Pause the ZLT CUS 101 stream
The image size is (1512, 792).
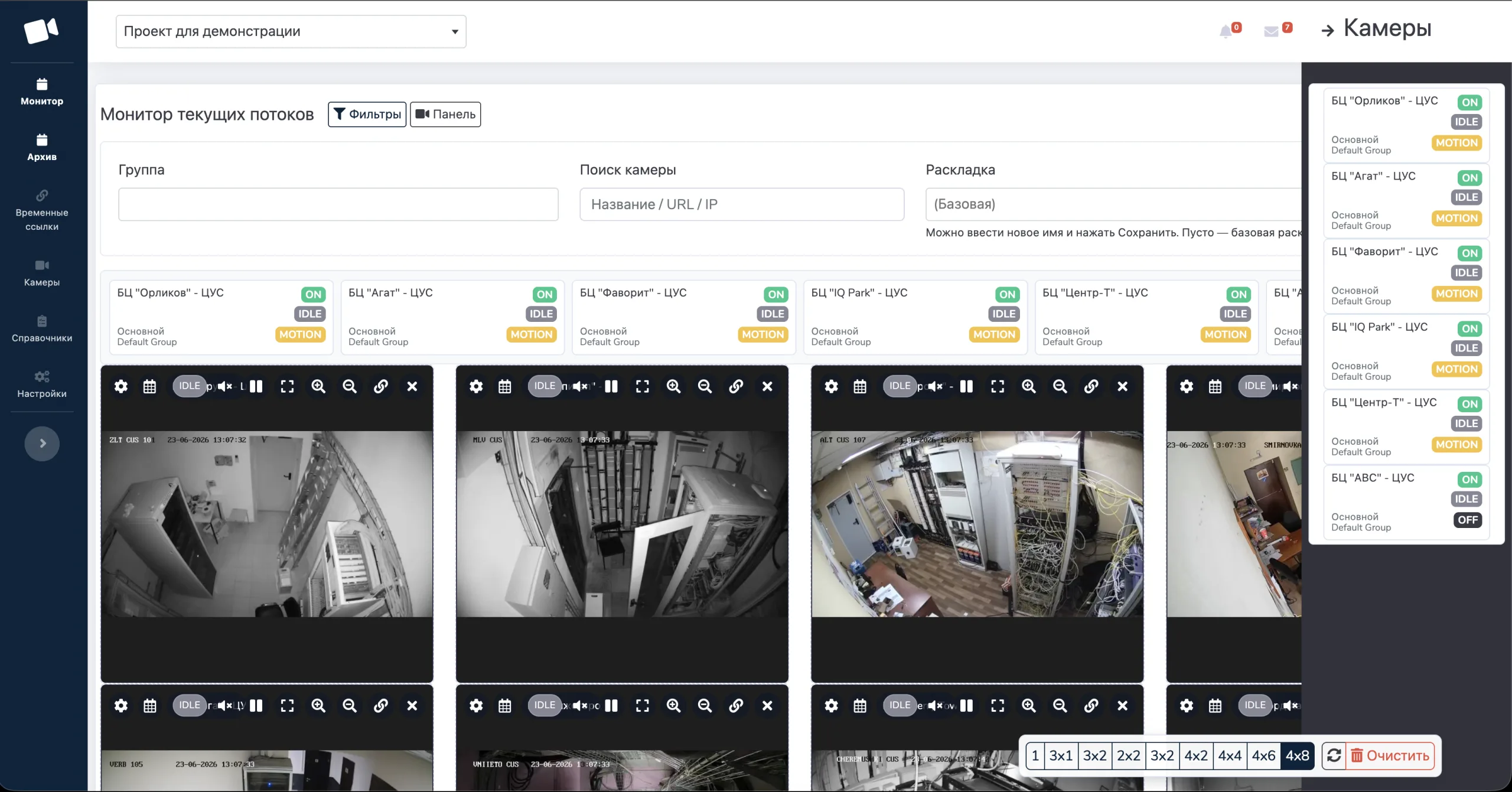[256, 386]
